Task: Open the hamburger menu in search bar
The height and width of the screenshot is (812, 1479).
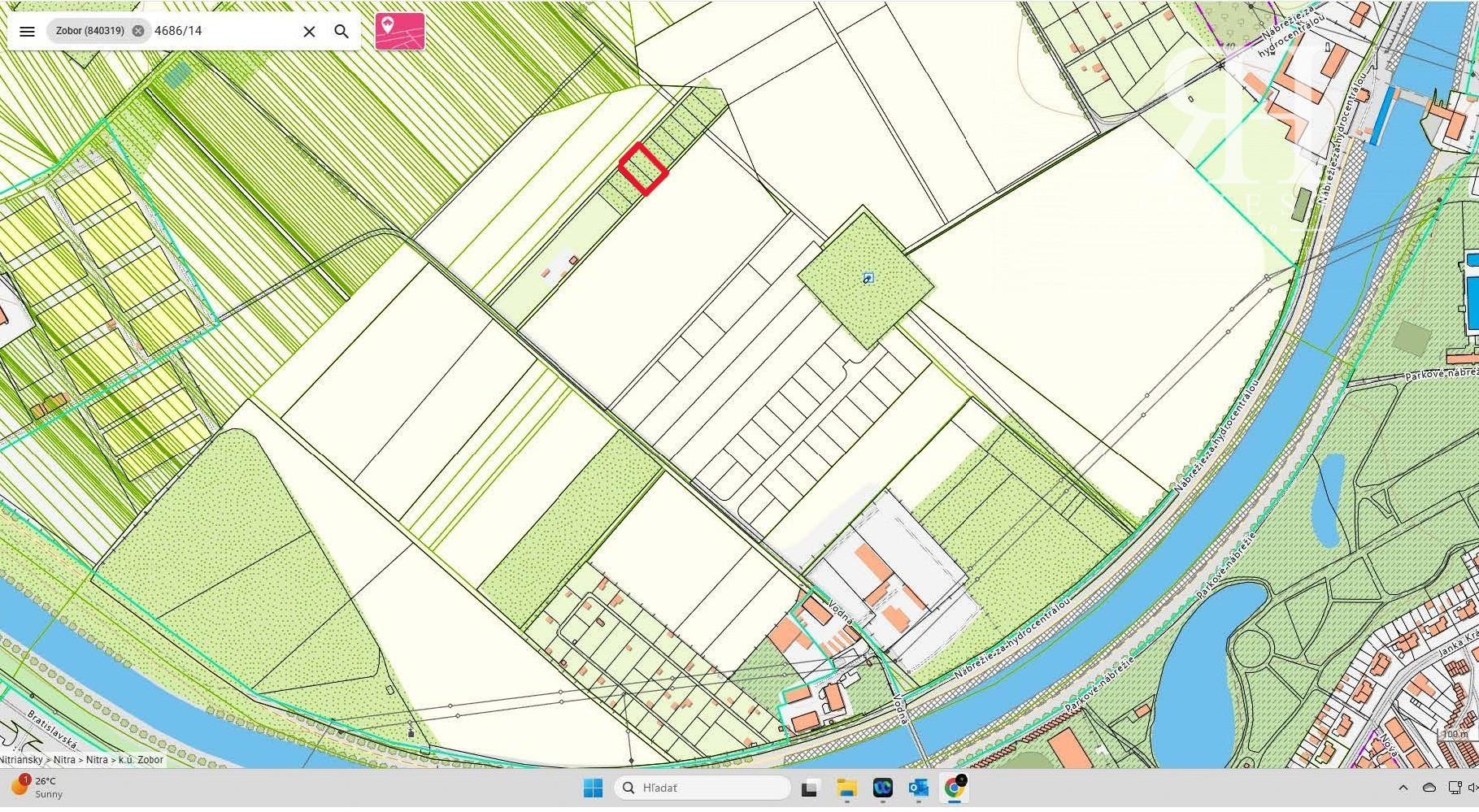Action: coord(27,32)
